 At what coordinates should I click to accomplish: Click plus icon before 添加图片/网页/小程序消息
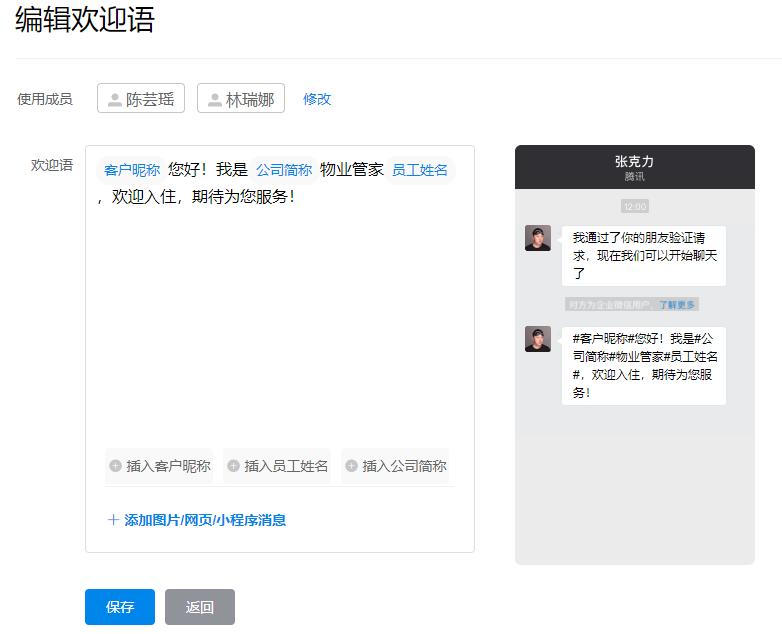tap(113, 520)
